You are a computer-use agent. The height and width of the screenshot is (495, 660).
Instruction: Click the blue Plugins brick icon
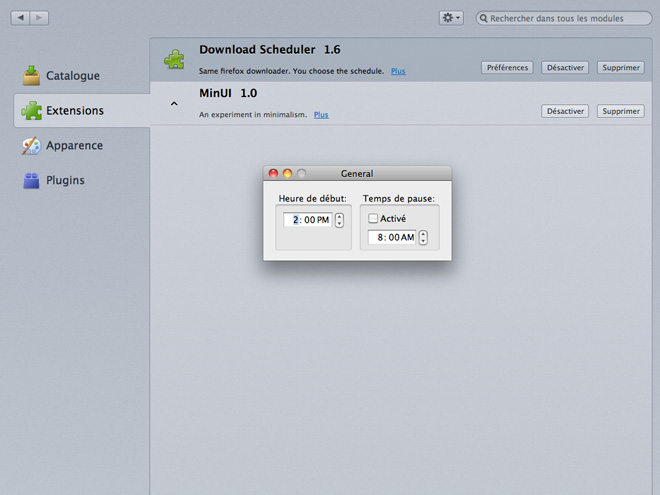click(32, 181)
